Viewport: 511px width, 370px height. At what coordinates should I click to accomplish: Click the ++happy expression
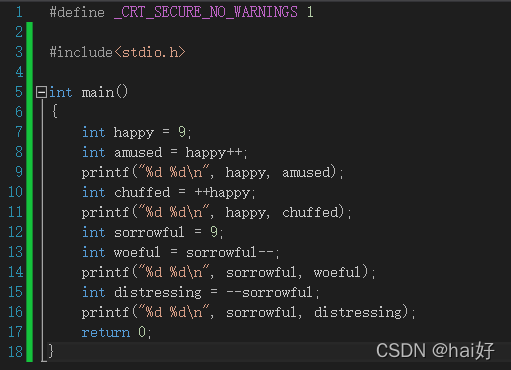pos(222,193)
